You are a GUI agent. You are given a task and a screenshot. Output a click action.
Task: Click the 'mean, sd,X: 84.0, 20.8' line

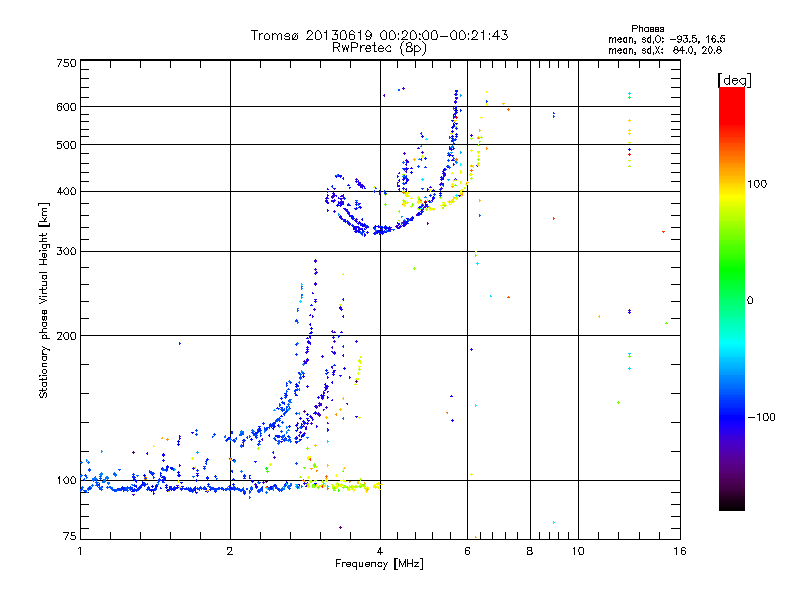click(665, 50)
